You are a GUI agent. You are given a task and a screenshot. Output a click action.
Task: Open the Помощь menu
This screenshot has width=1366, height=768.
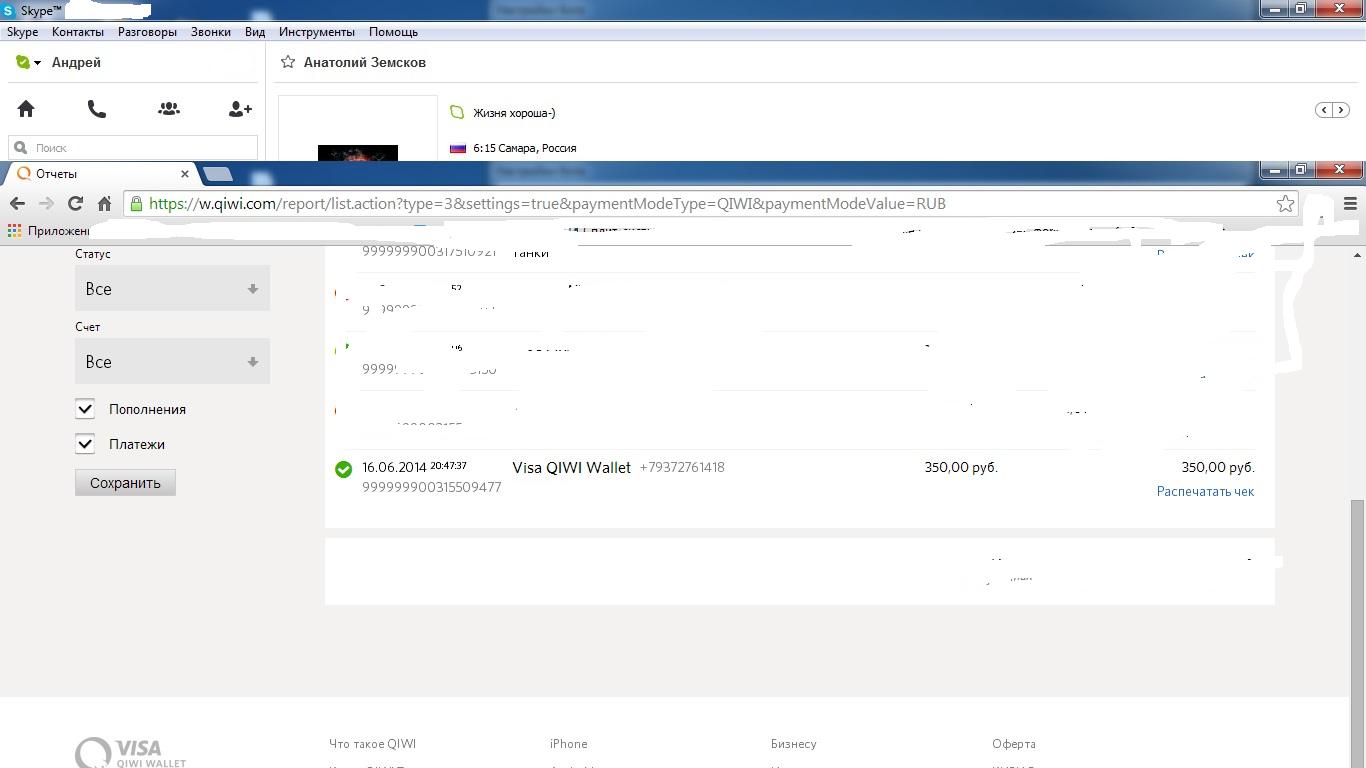(393, 32)
